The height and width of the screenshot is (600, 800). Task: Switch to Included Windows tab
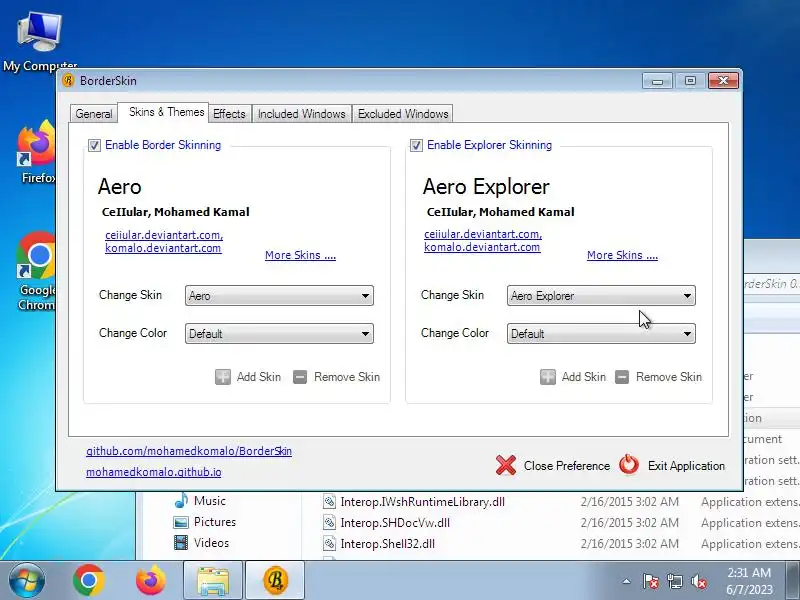(302, 113)
